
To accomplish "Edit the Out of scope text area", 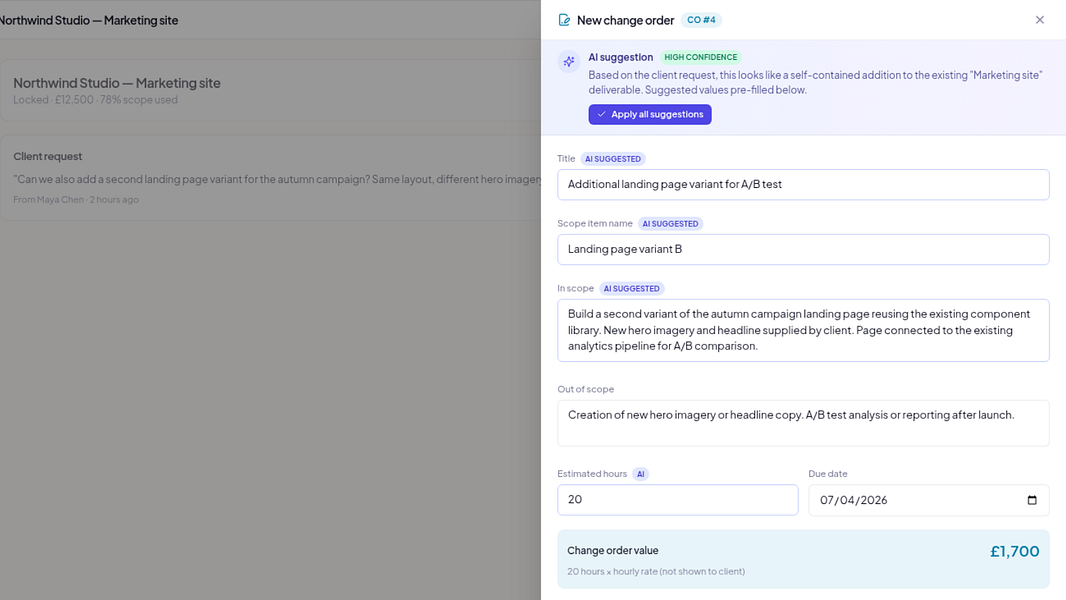I will pyautogui.click(x=803, y=423).
